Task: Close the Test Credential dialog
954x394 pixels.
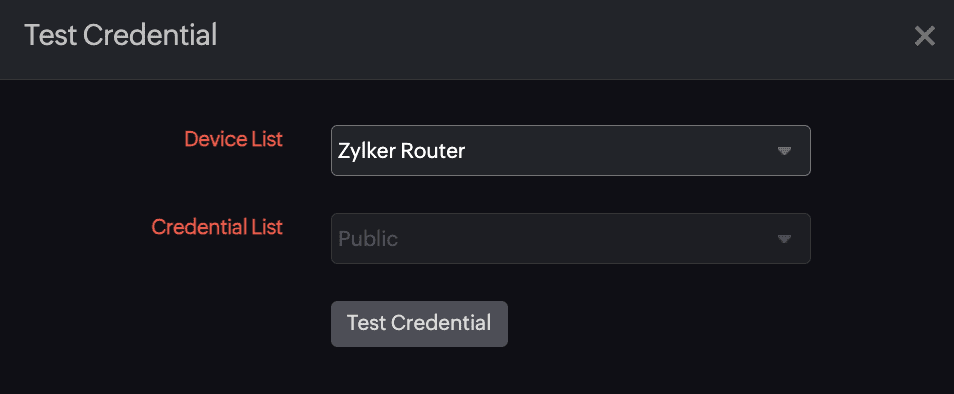Action: [924, 36]
